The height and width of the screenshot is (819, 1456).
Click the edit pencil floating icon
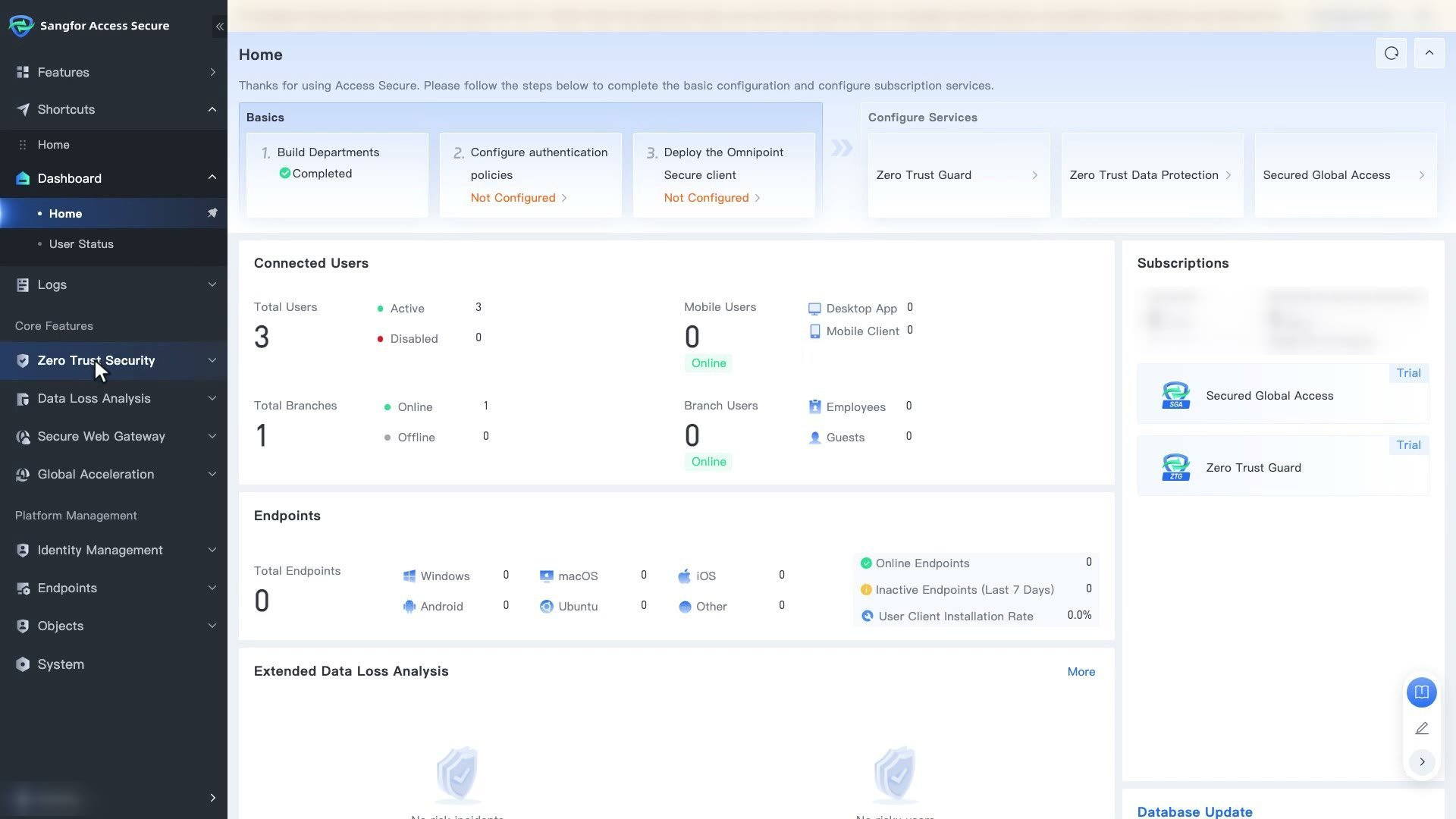tap(1421, 728)
